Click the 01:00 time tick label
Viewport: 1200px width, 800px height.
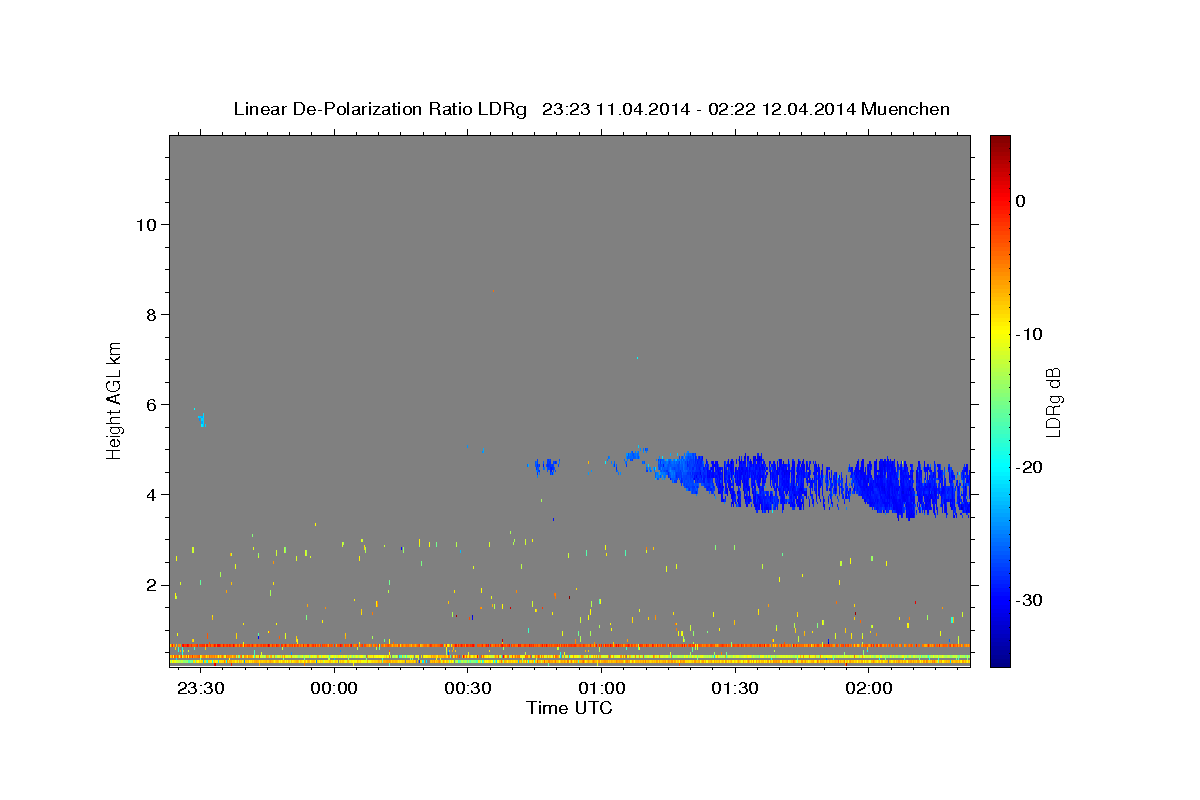click(602, 689)
